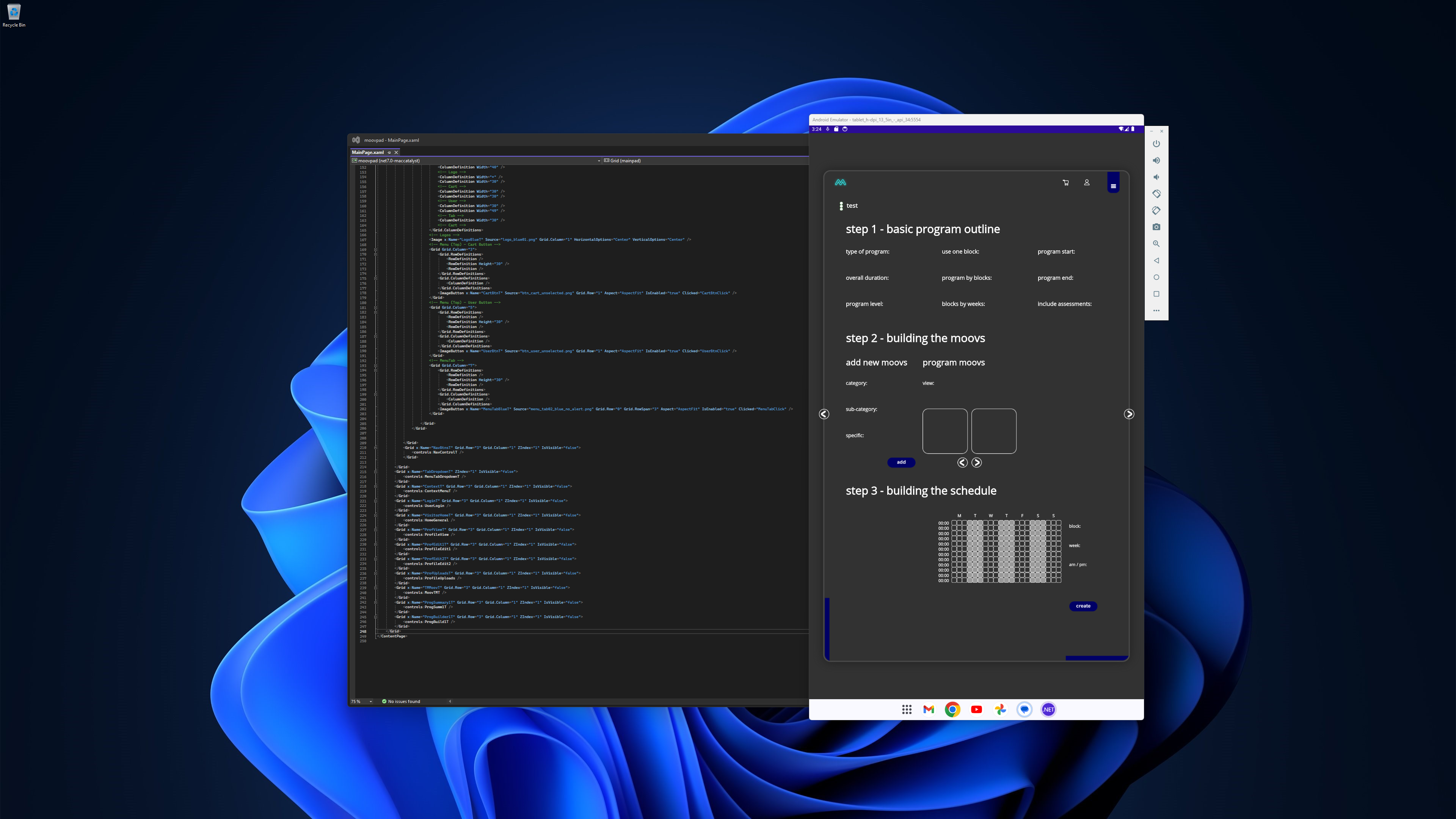Viewport: 1456px width, 819px height.
Task: Rotate the emulator left
Action: click(x=1156, y=194)
